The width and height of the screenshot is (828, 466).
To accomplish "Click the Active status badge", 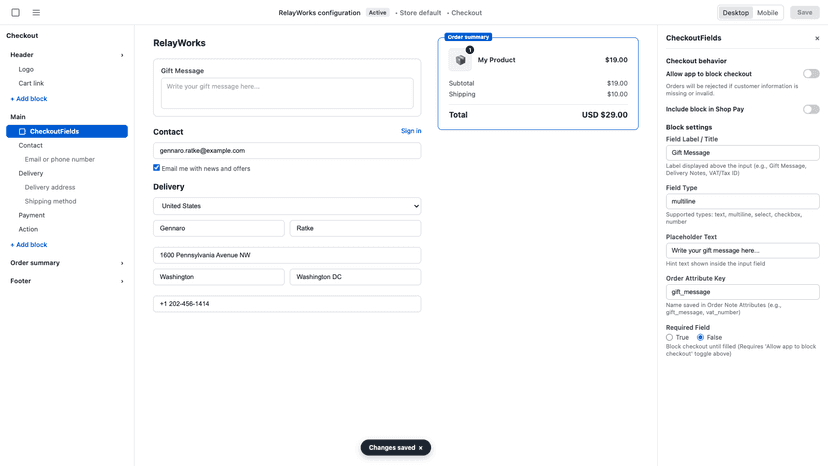I will click(378, 13).
